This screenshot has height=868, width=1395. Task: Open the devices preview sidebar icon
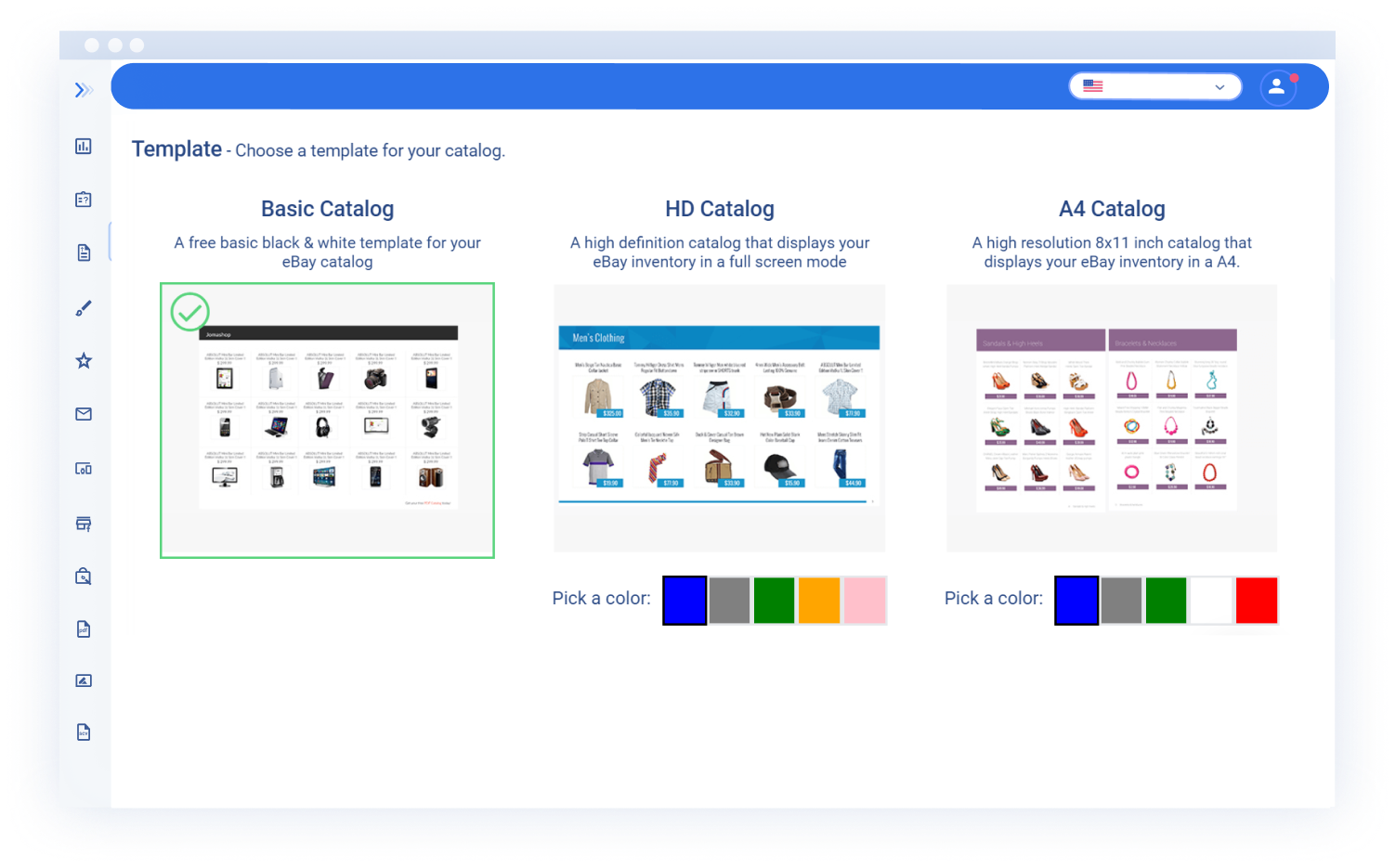coord(84,469)
